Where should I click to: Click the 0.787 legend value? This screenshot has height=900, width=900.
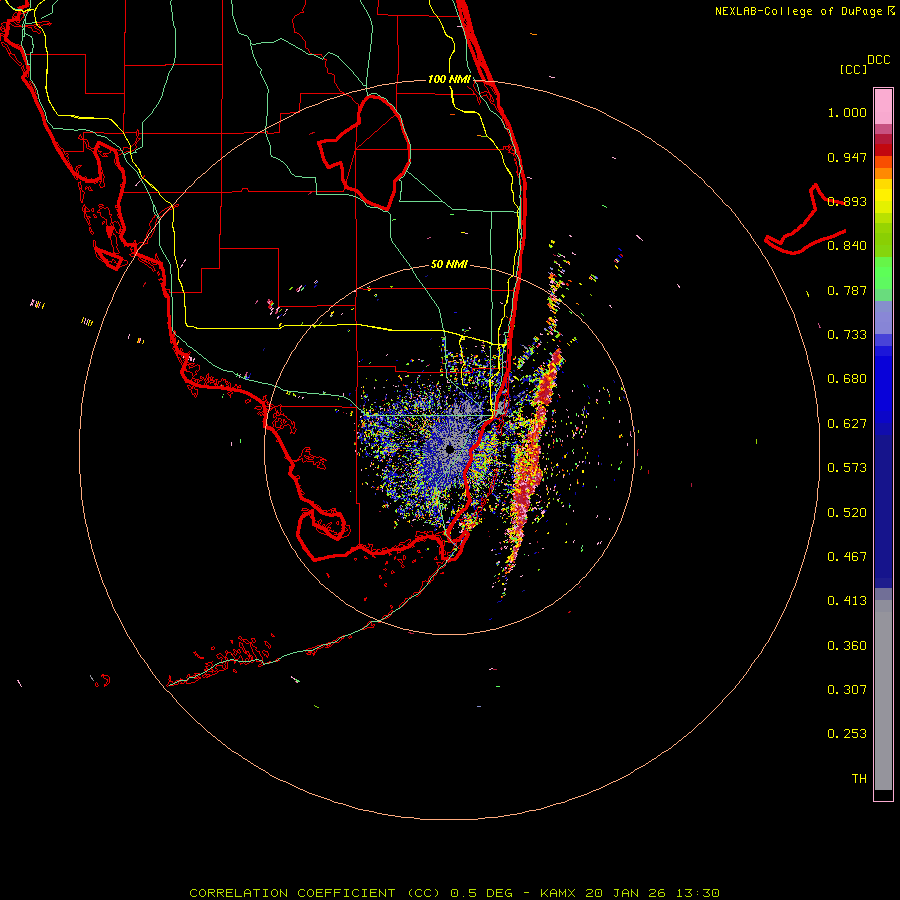click(x=847, y=290)
